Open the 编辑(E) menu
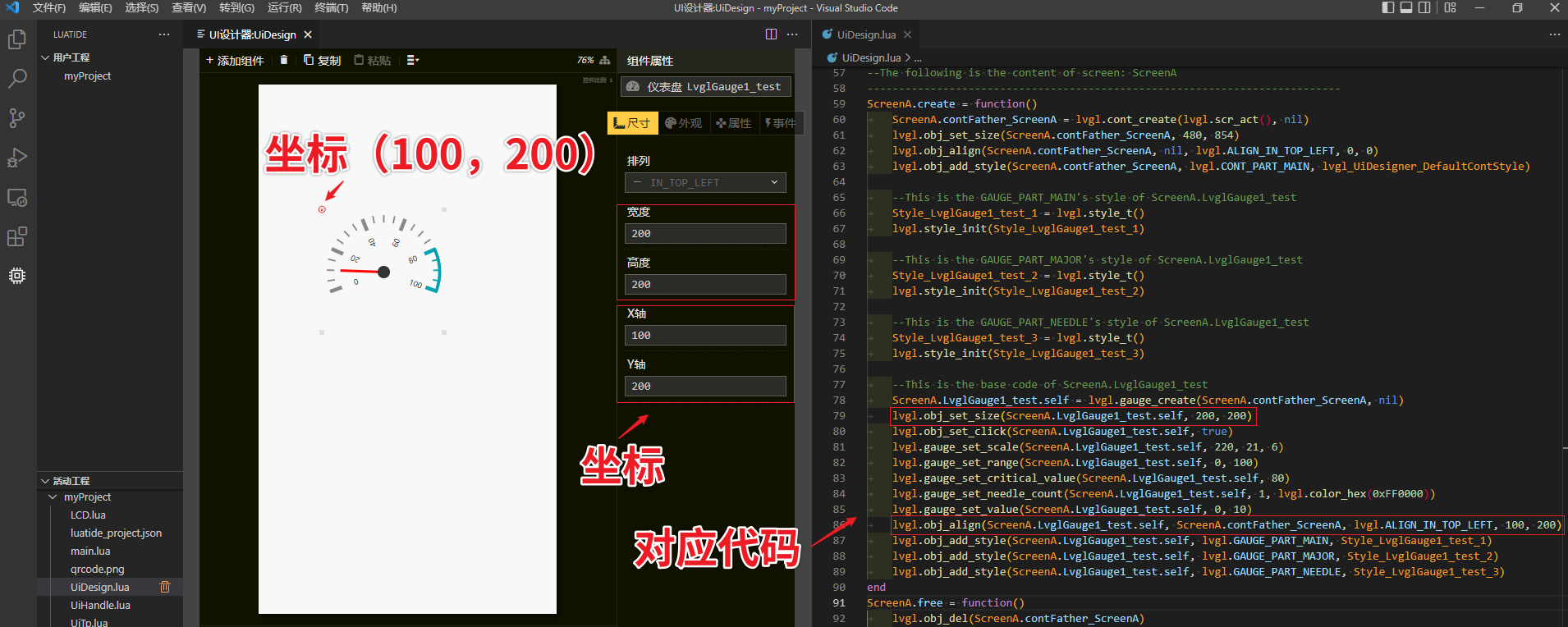The image size is (1568, 627). 95,7
